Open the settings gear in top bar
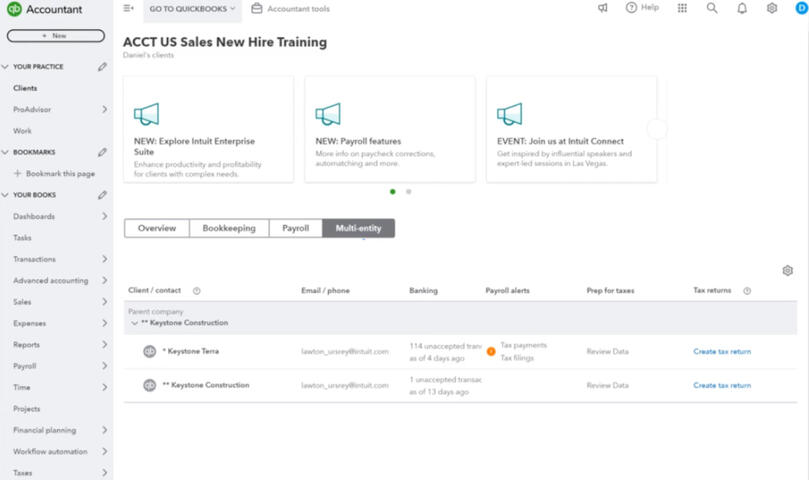Viewport: 809px width, 480px height. 772,8
